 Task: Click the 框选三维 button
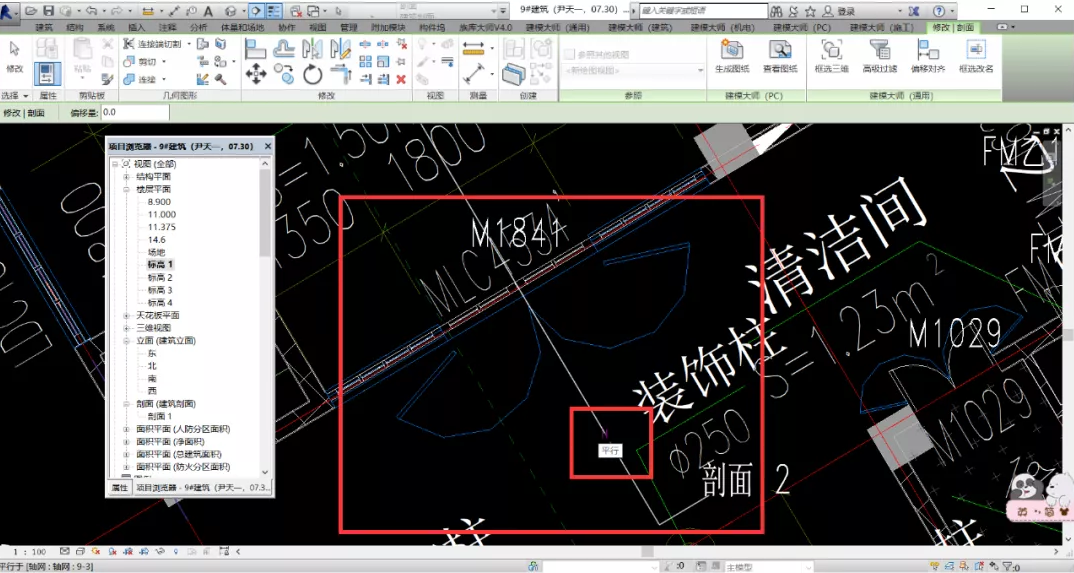[832, 56]
